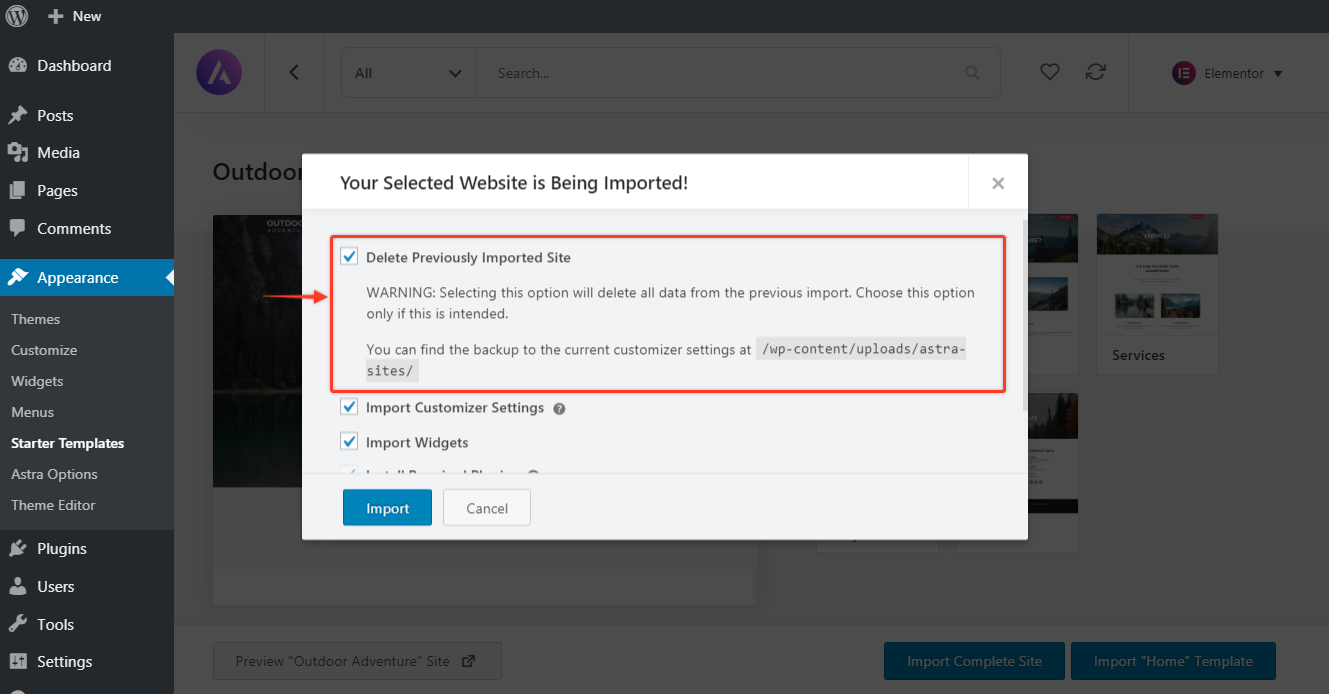Click the Services page thumbnail
The height and width of the screenshot is (694, 1329).
[x=1157, y=293]
